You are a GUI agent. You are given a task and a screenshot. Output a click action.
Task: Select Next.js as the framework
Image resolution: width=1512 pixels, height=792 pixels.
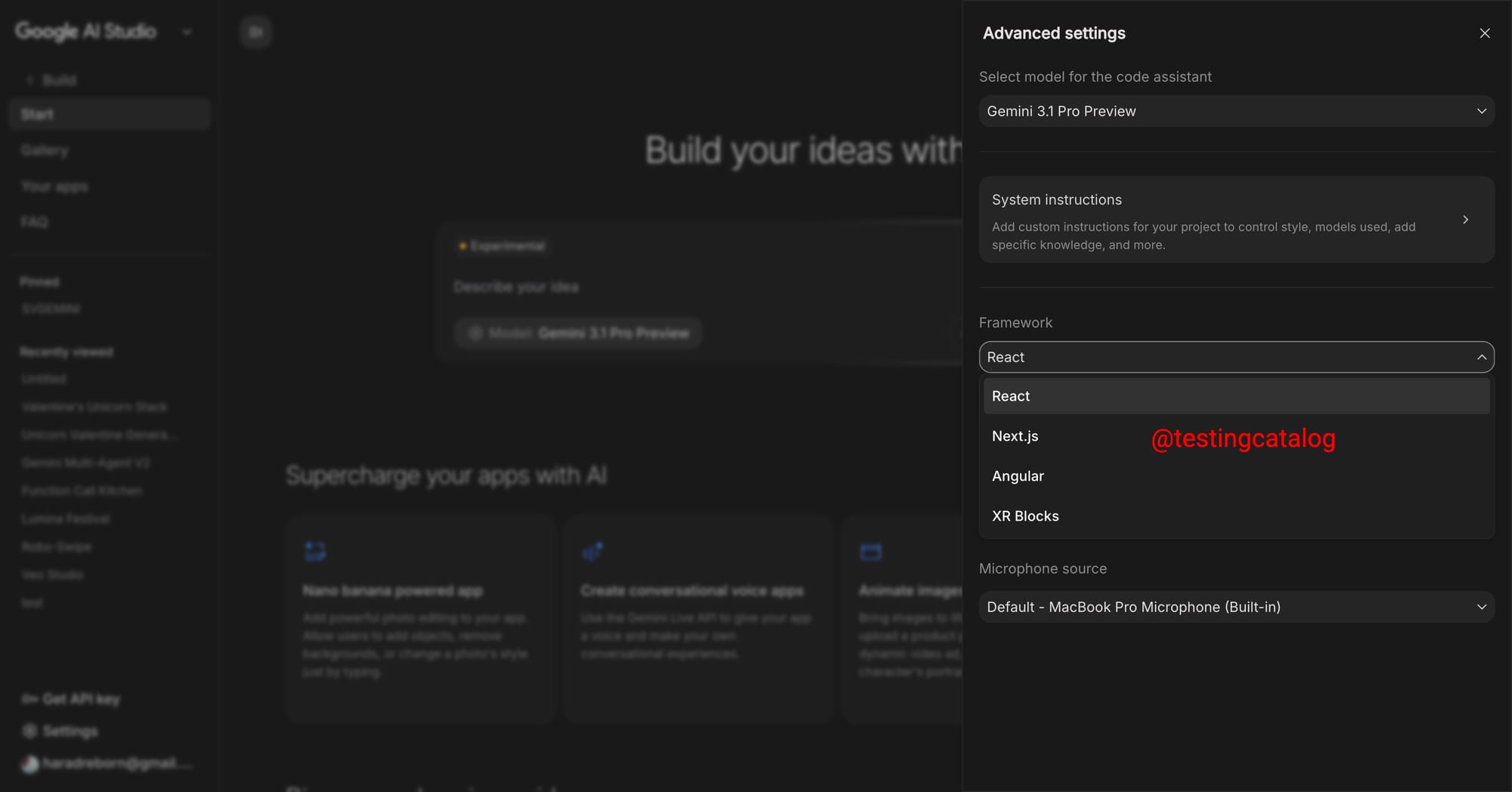[x=1015, y=436]
